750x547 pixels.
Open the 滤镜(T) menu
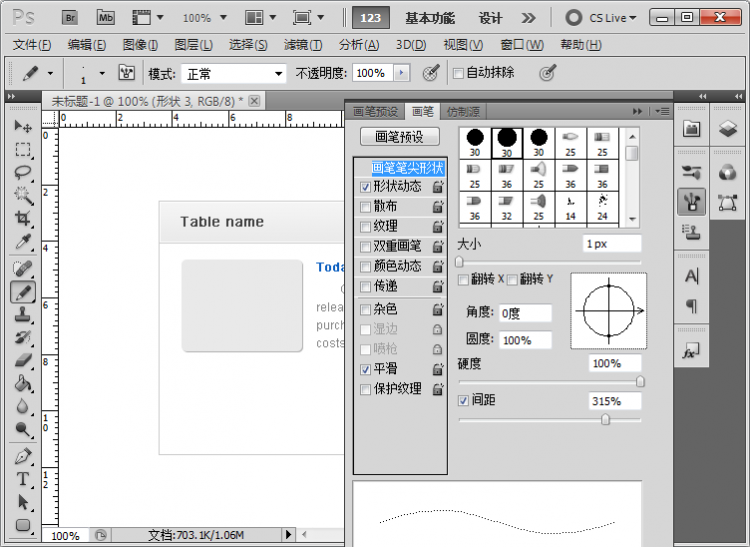click(303, 45)
